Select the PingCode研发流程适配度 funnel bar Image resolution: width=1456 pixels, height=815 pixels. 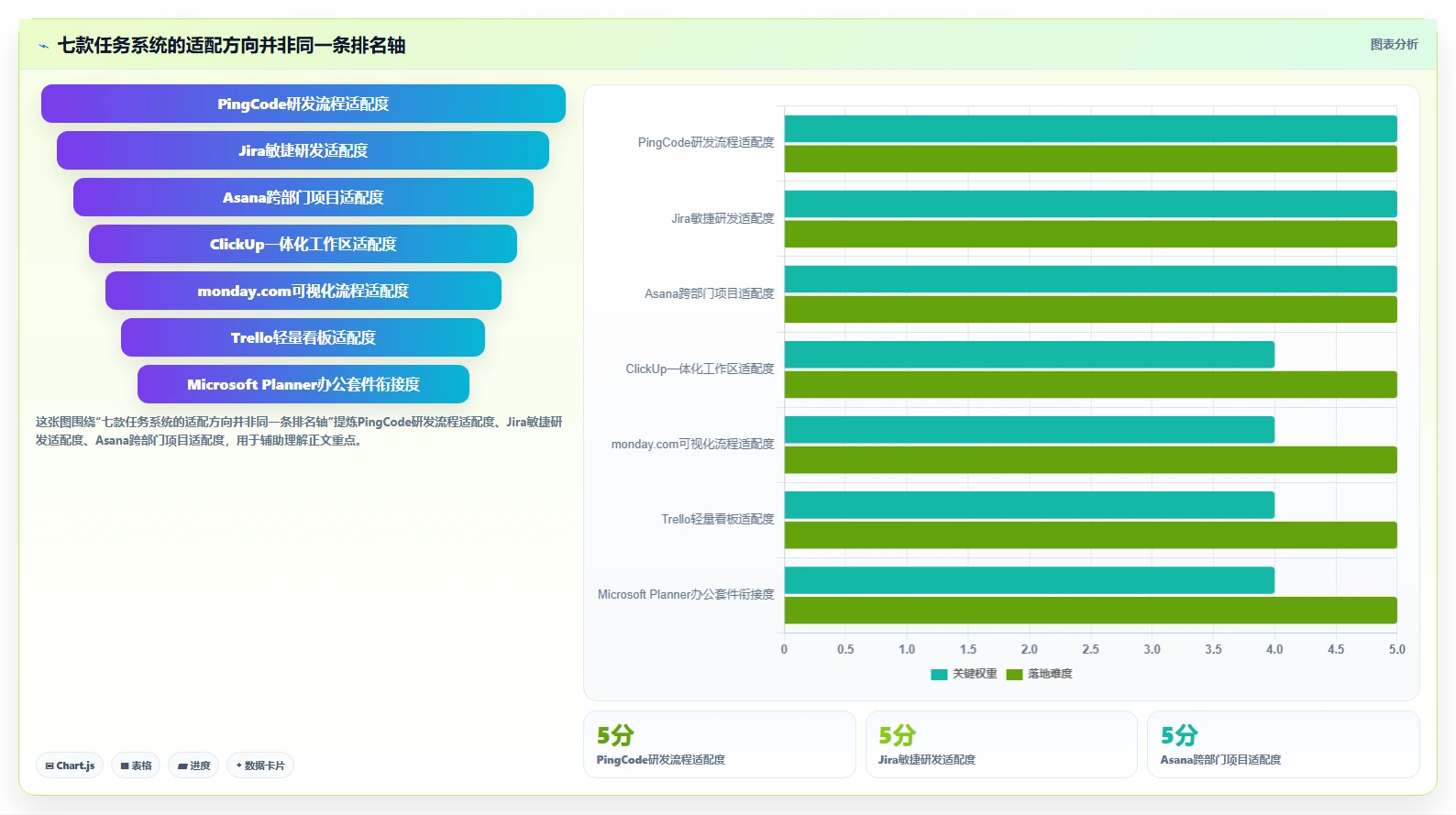coord(303,104)
